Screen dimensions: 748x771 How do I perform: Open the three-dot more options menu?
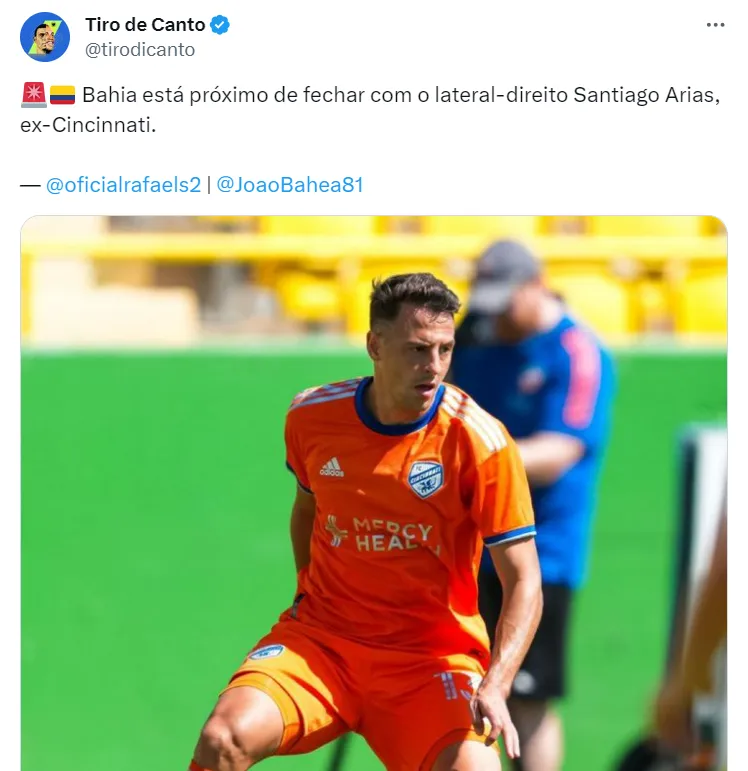(715, 25)
